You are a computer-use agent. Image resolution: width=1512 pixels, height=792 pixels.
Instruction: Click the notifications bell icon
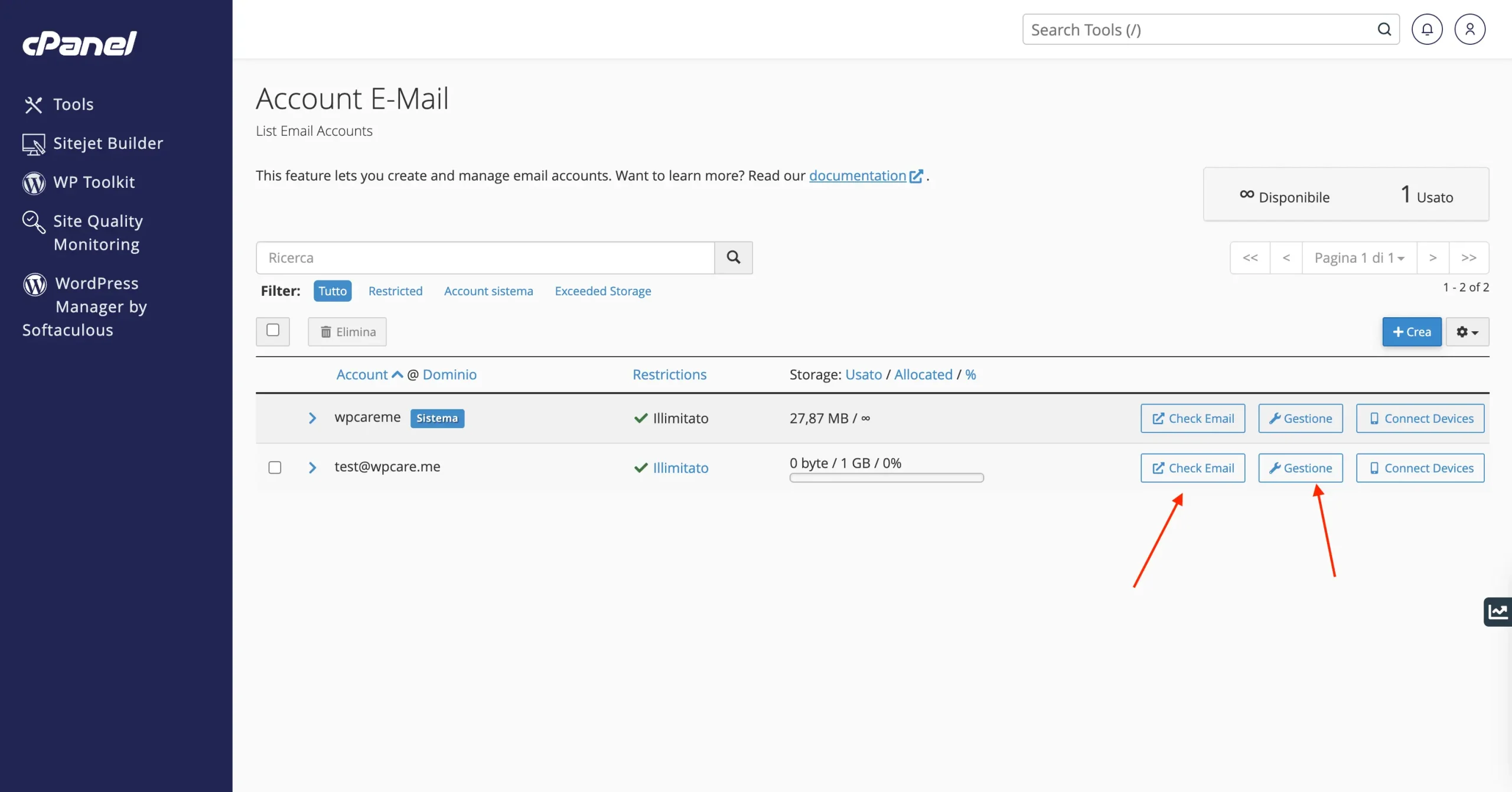pyautogui.click(x=1427, y=30)
